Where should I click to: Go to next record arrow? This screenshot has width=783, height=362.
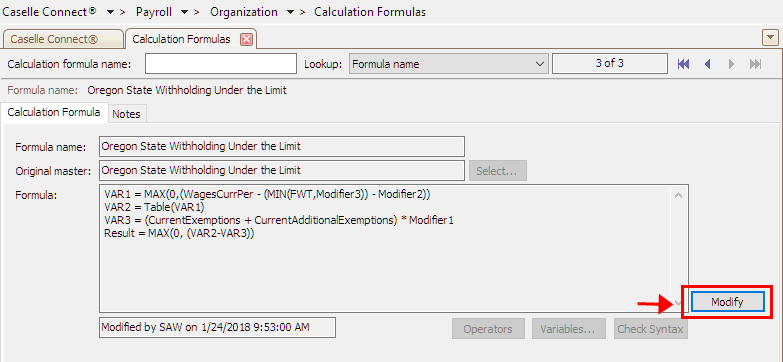pos(732,64)
